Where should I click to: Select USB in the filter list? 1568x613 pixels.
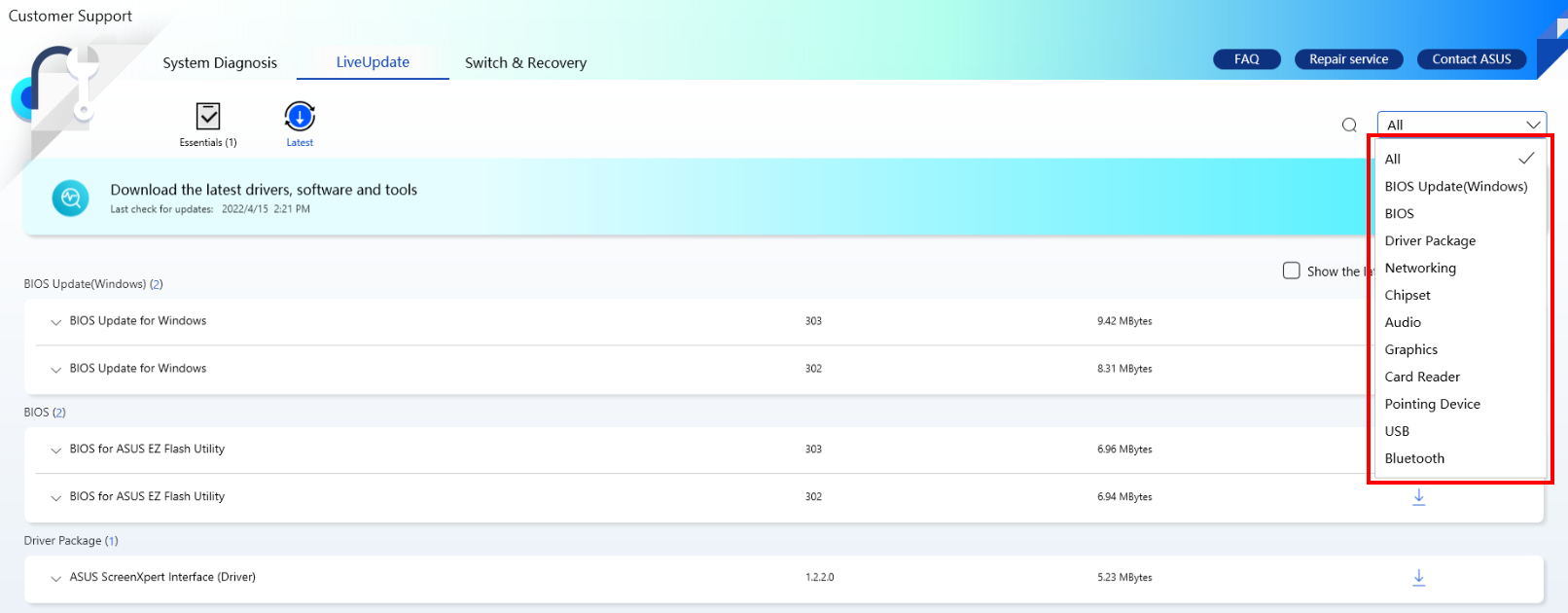(1459, 431)
